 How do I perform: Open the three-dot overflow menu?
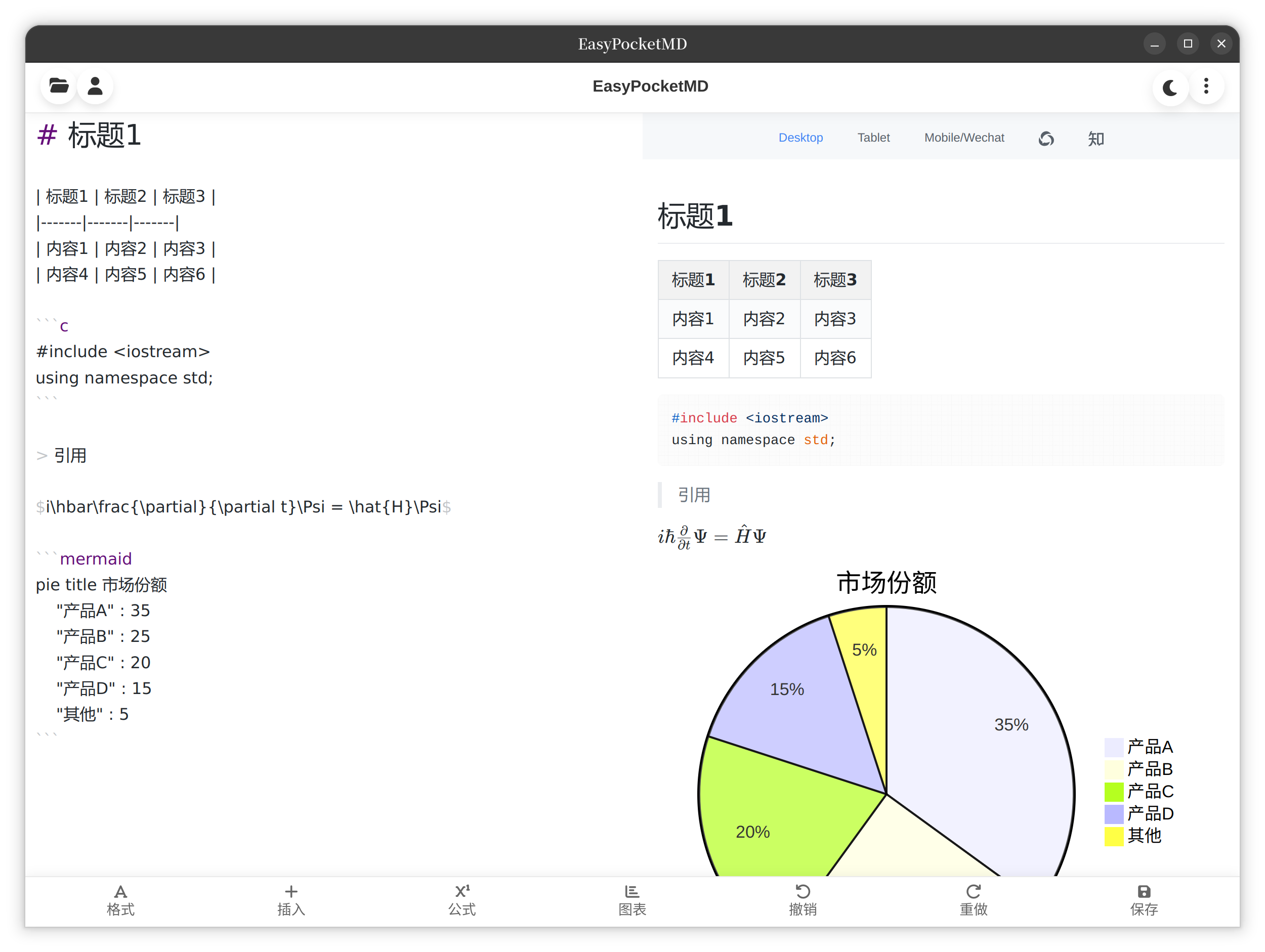pos(1206,86)
